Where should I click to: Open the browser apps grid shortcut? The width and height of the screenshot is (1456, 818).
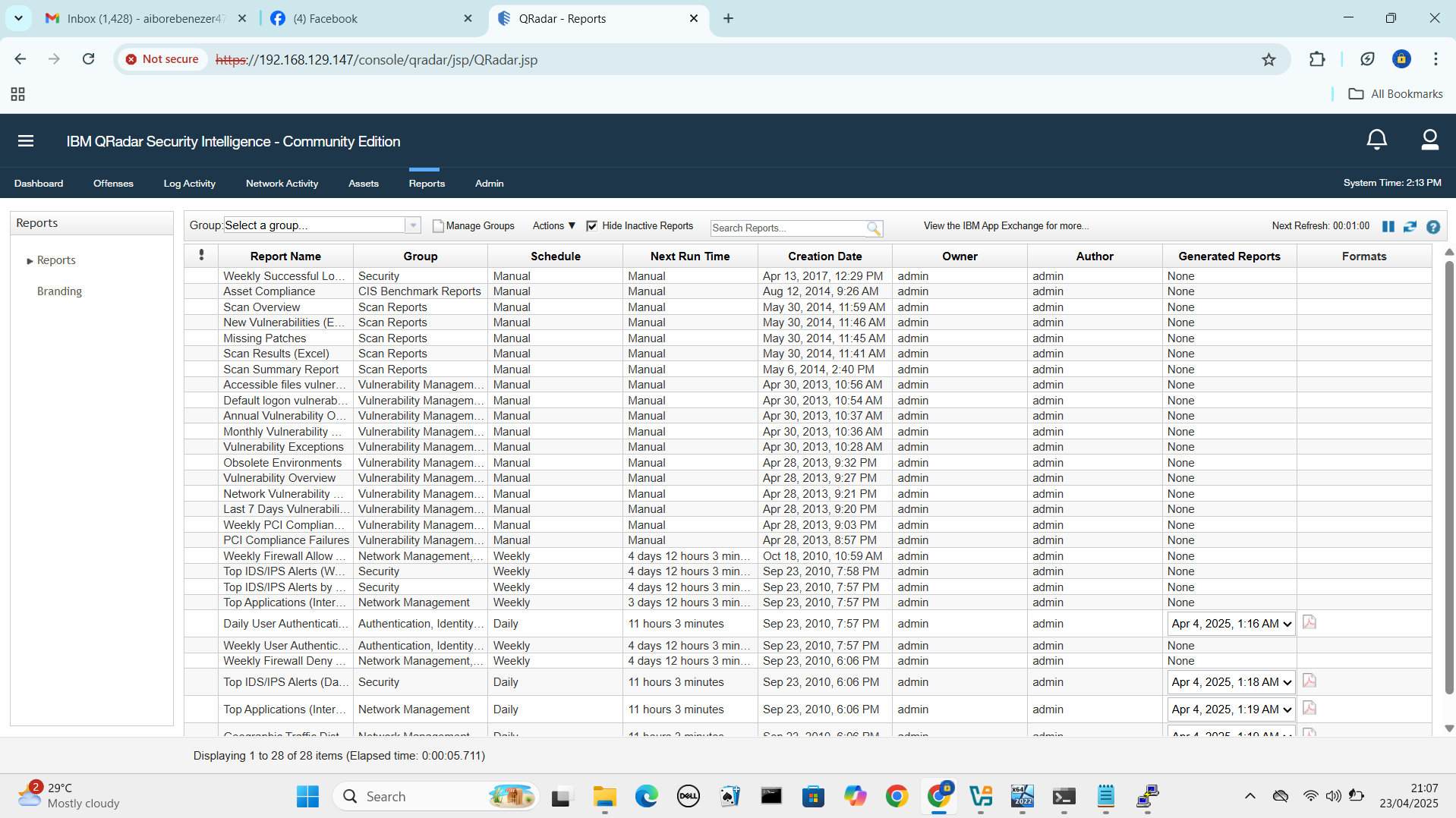click(18, 94)
